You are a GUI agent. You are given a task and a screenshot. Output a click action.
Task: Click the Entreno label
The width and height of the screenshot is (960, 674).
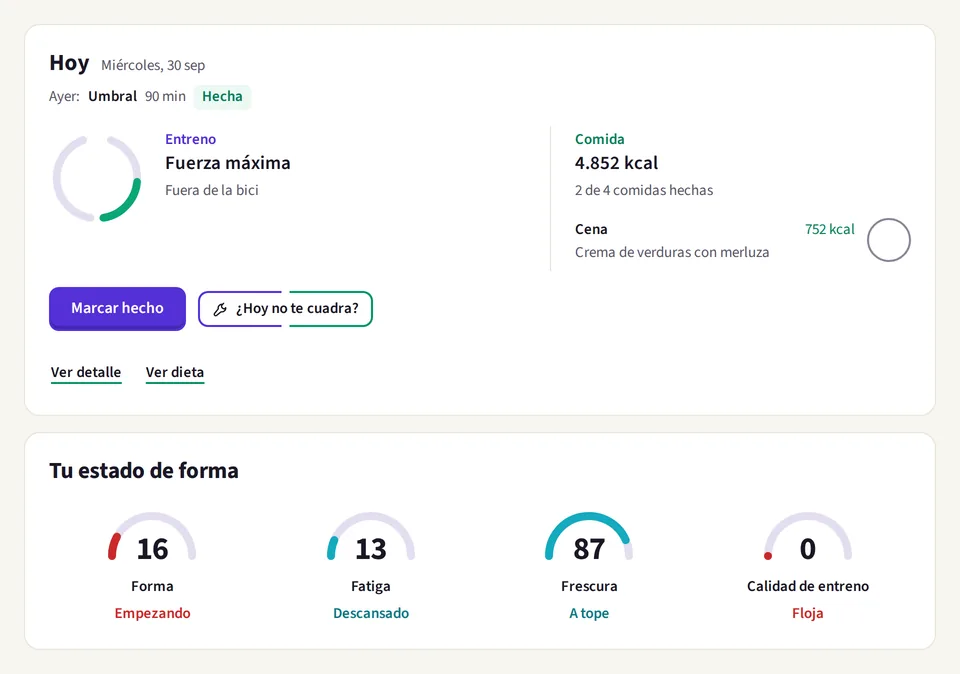[190, 139]
